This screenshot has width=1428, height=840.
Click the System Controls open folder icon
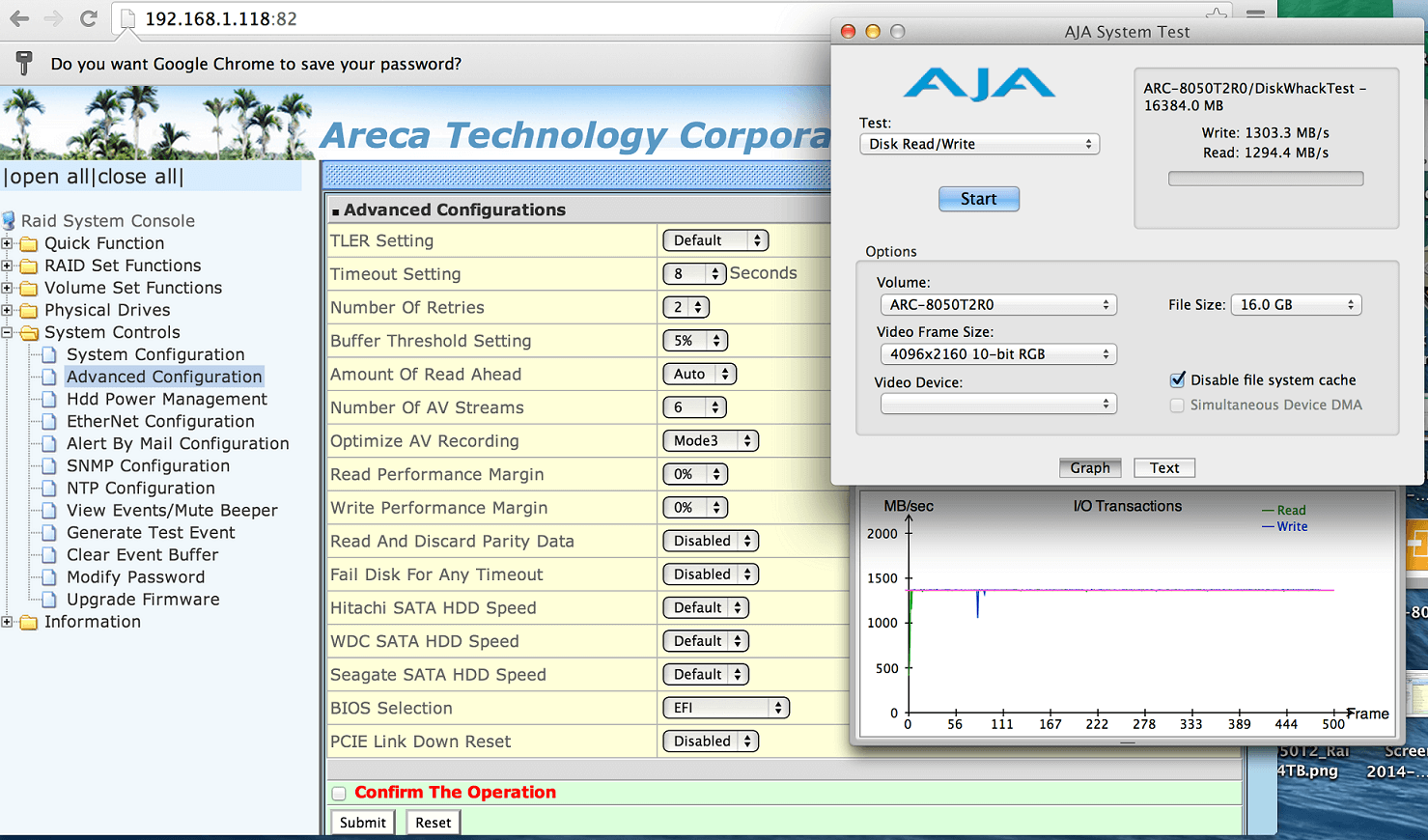tap(29, 332)
